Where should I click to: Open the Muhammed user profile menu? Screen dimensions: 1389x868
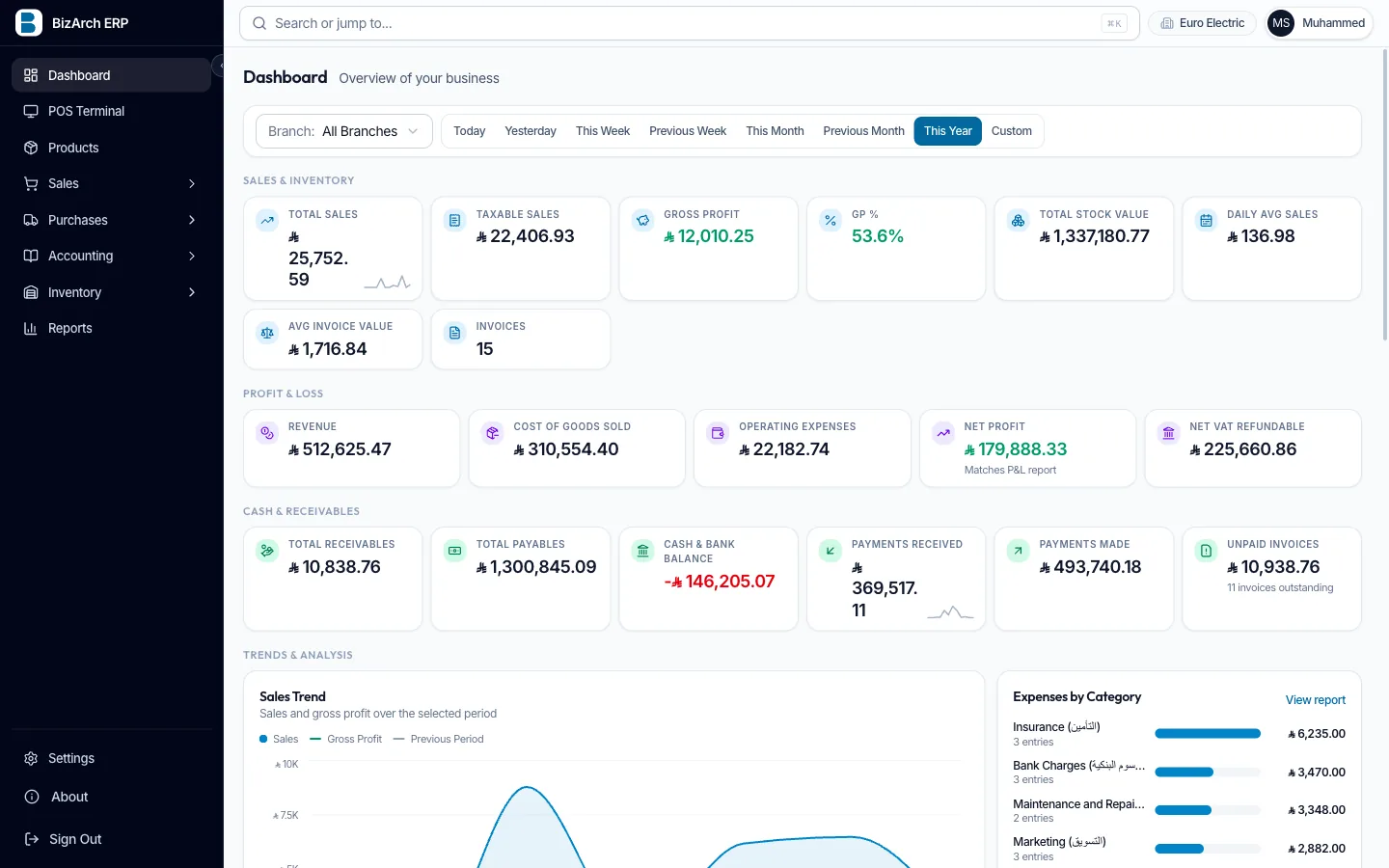pyautogui.click(x=1319, y=23)
